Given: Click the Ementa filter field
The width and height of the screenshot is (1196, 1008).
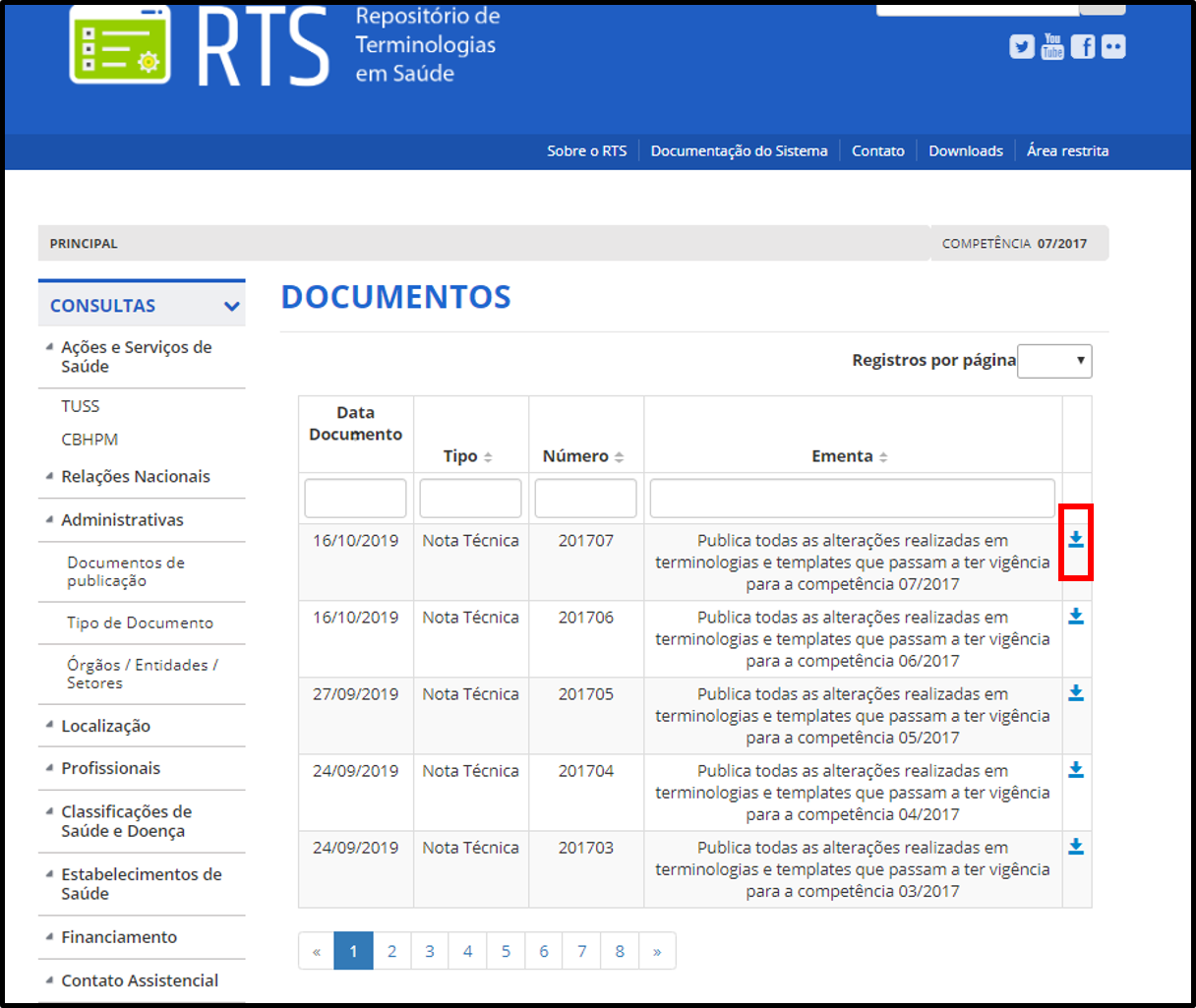Looking at the screenshot, I should click(852, 498).
